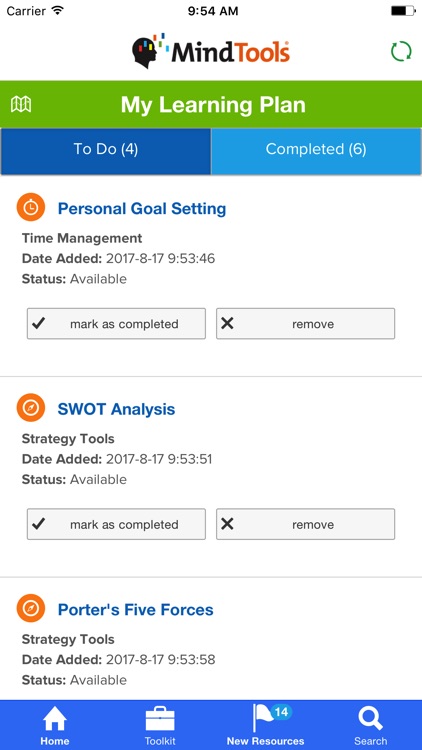Screen dimensions: 422x750
Task: Tap the green refresh sync icon
Action: [x=401, y=51]
